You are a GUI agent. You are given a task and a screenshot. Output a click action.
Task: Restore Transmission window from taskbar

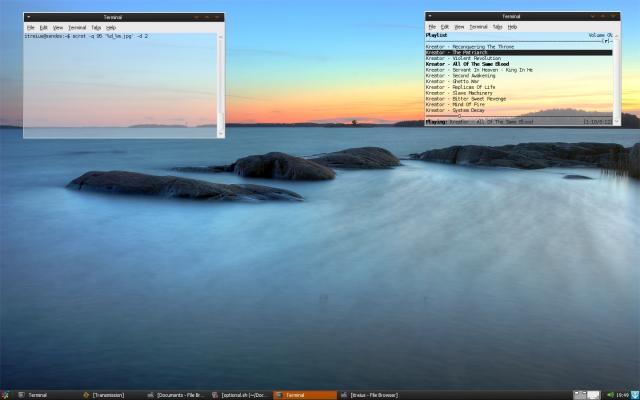(x=113, y=395)
